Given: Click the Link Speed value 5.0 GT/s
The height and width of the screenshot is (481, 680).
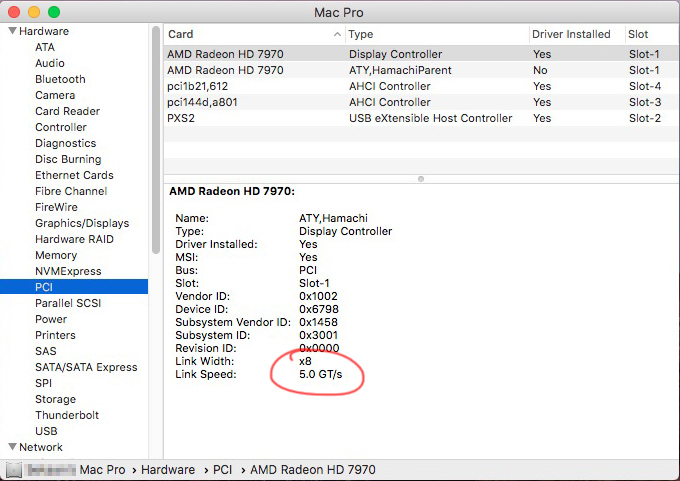Looking at the screenshot, I should click(x=320, y=374).
